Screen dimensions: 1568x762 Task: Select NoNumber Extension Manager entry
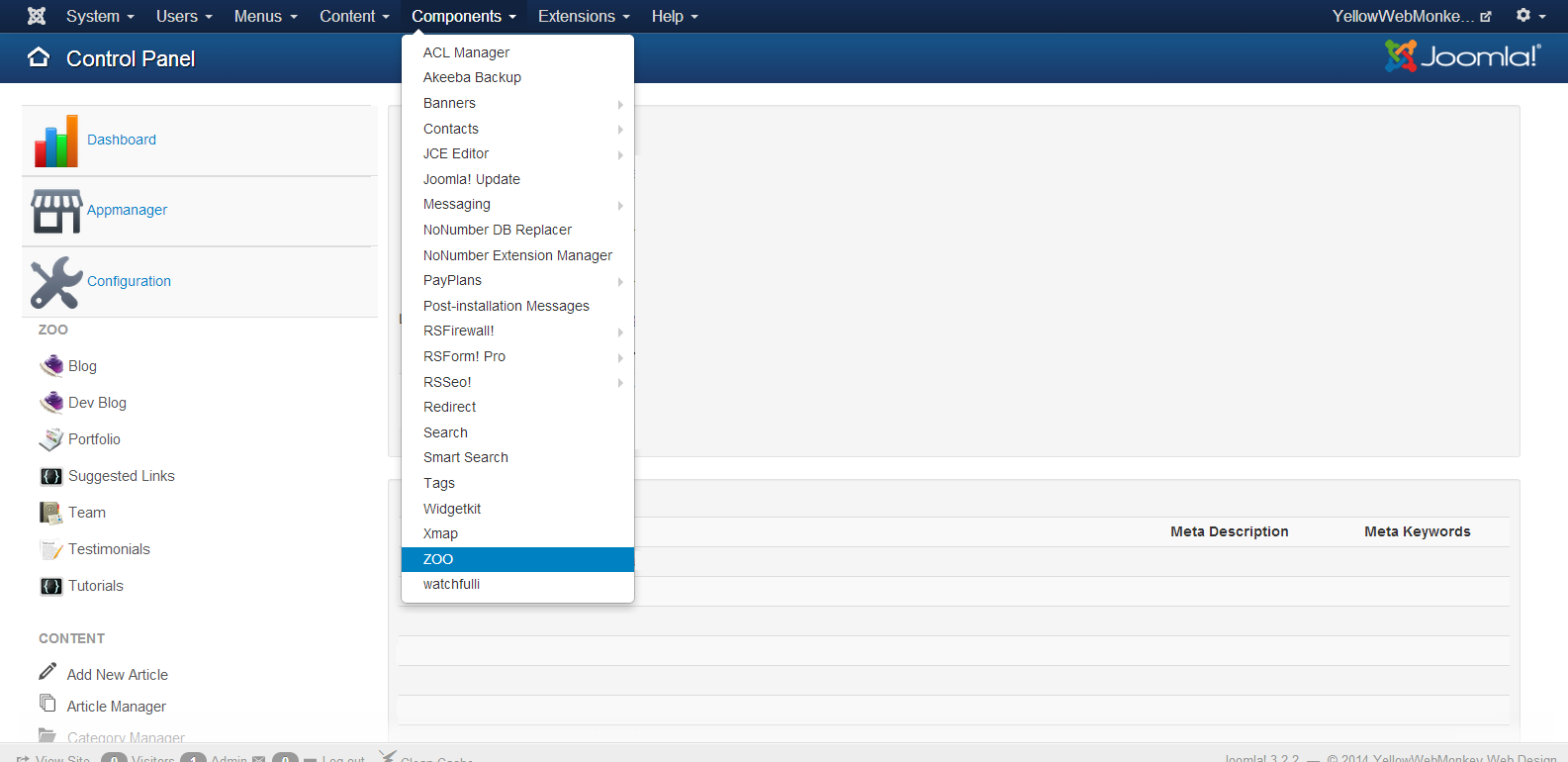tap(517, 255)
